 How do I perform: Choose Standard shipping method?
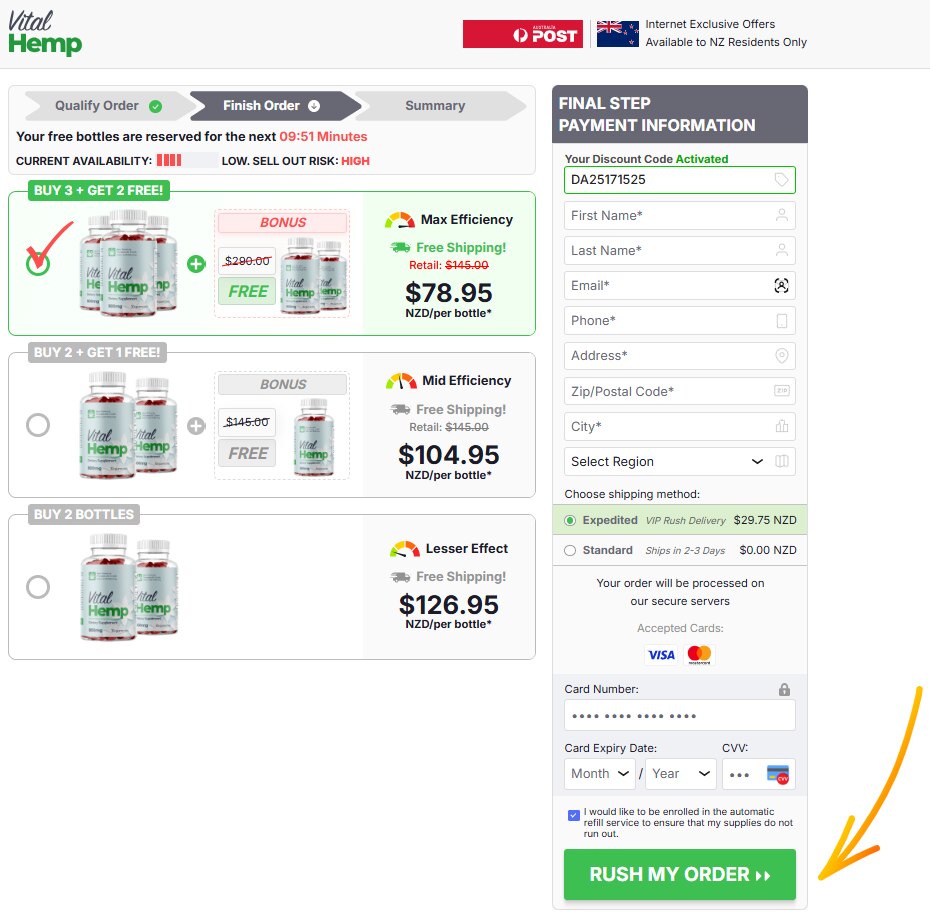570,550
